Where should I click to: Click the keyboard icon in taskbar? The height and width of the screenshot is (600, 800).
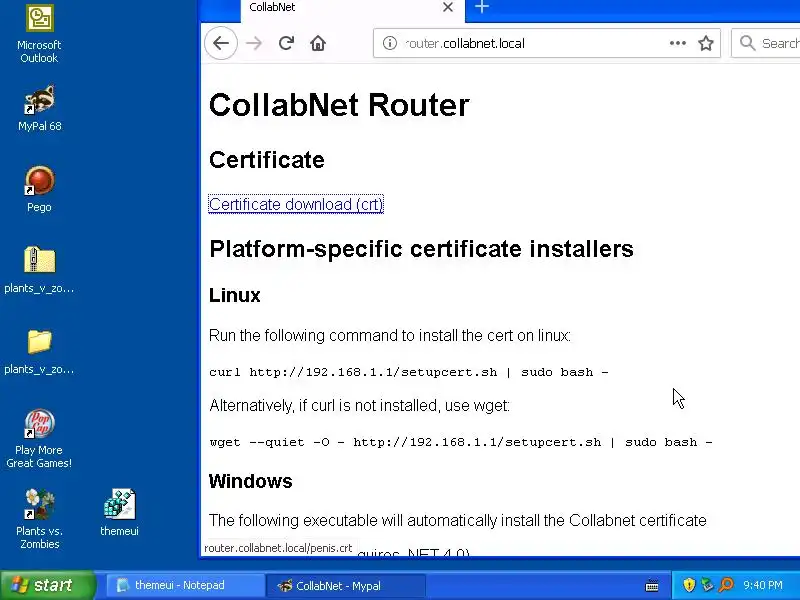point(652,585)
